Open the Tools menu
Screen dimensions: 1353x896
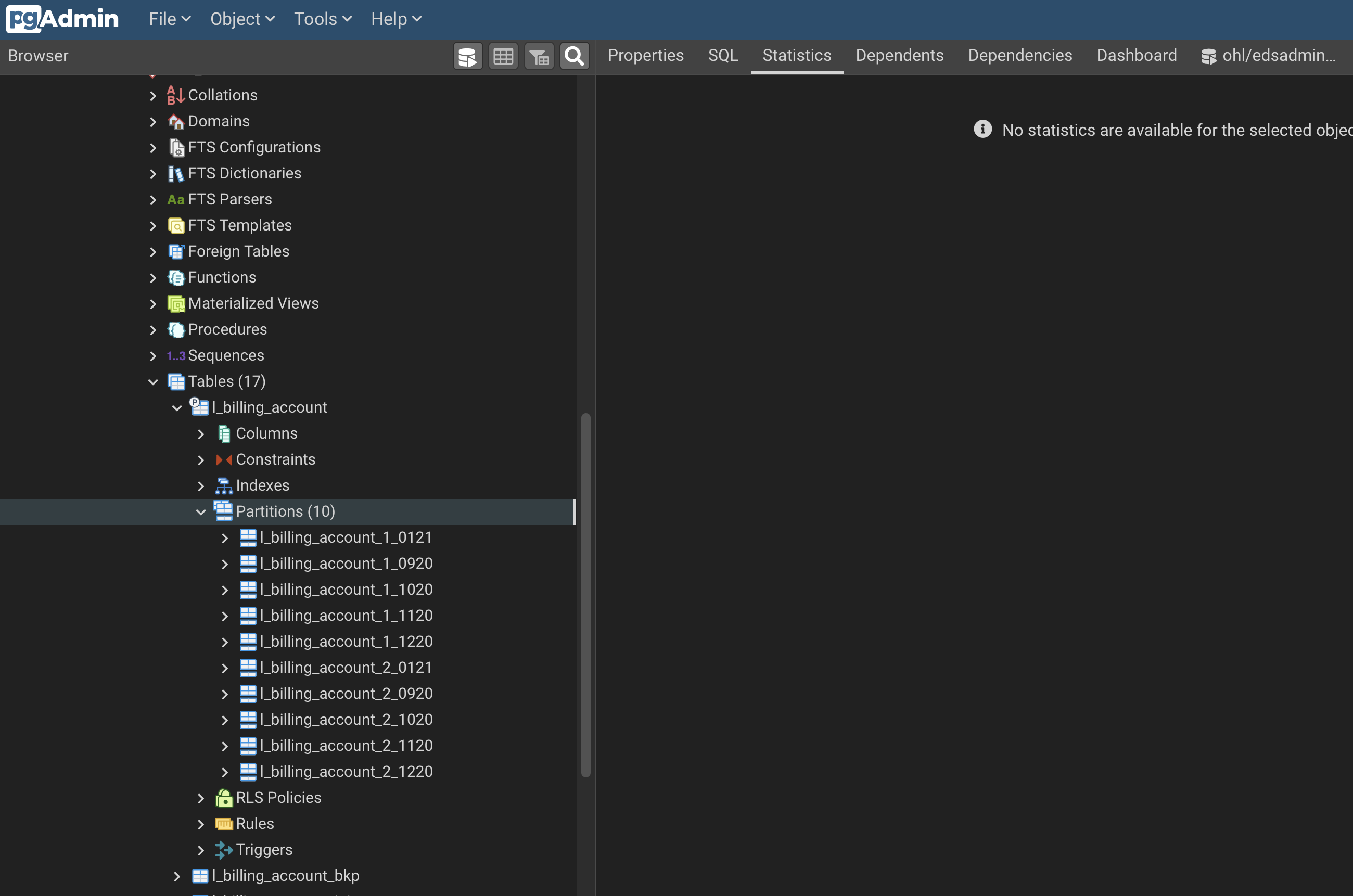coord(322,19)
